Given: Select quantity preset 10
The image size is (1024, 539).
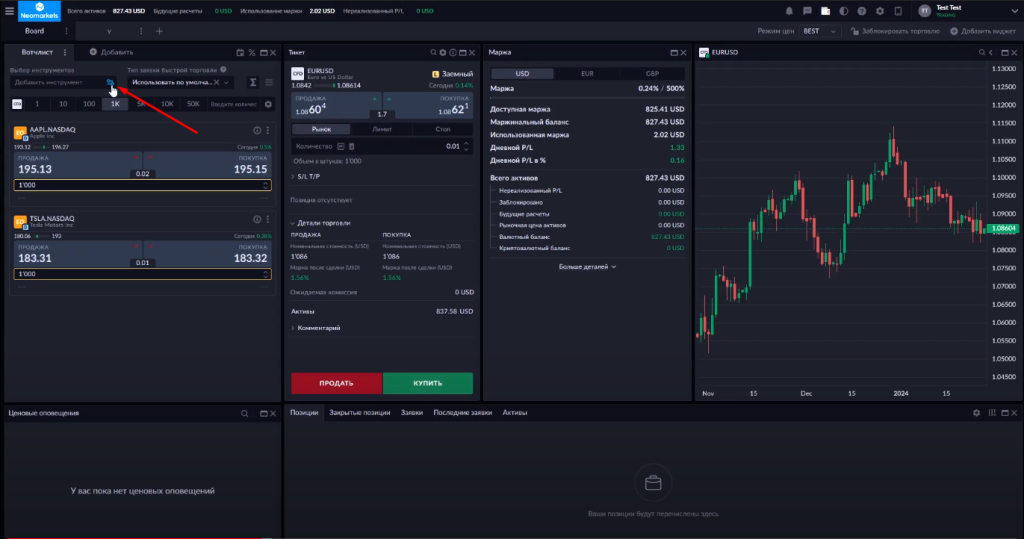Looking at the screenshot, I should coord(63,104).
